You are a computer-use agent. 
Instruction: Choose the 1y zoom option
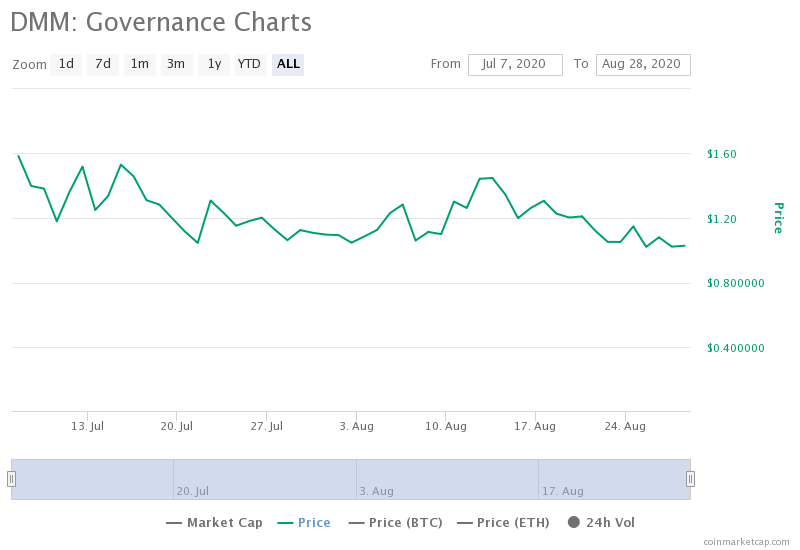point(214,64)
